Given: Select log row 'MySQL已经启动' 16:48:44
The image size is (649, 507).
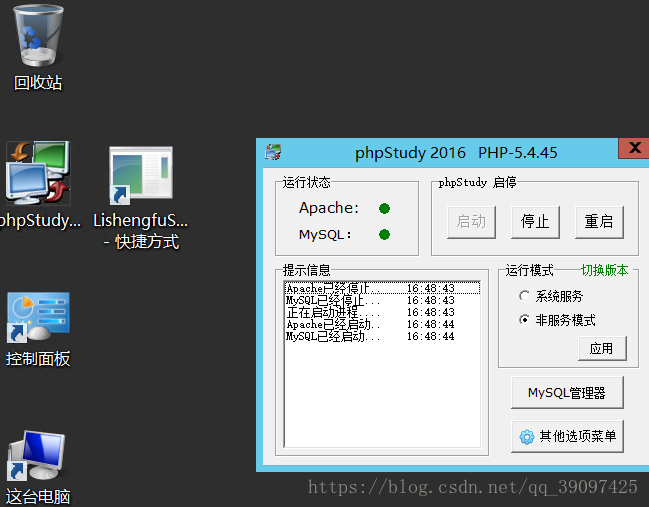Looking at the screenshot, I should (x=382, y=336).
